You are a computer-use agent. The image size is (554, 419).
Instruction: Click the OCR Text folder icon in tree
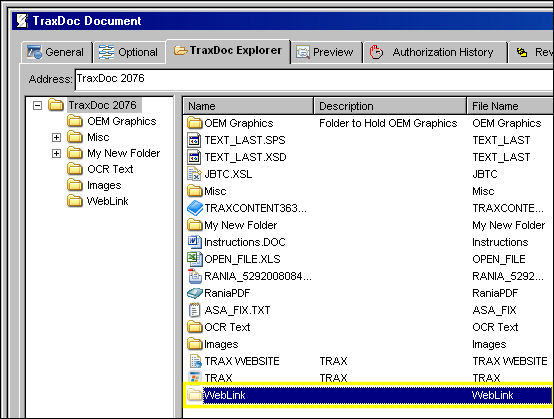(75, 169)
